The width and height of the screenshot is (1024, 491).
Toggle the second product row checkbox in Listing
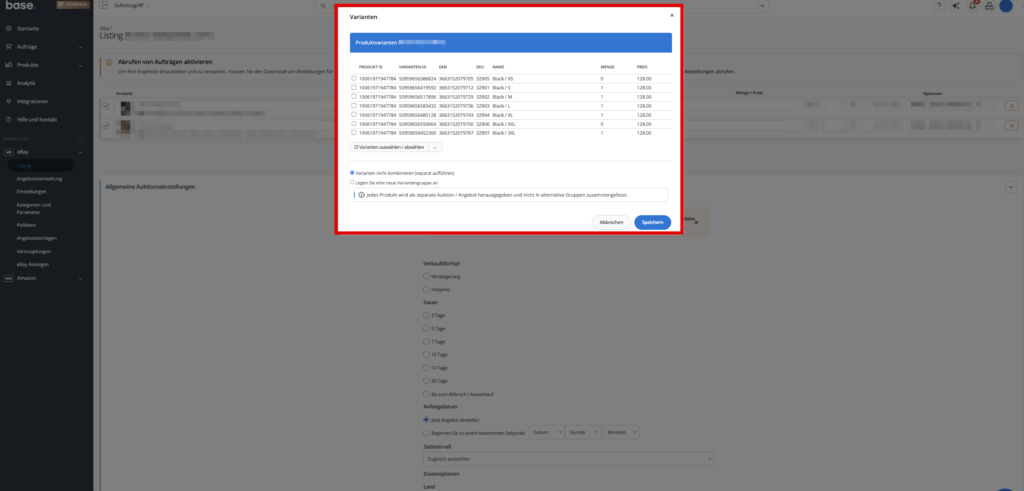105,125
